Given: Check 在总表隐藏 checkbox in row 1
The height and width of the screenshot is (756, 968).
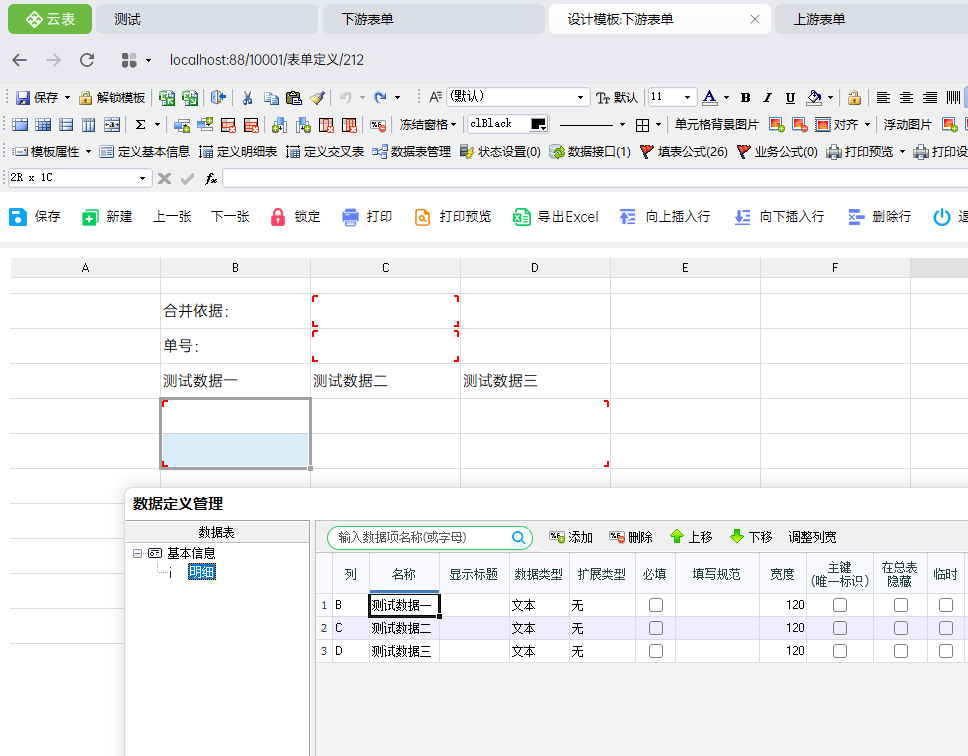Looking at the screenshot, I should (901, 605).
